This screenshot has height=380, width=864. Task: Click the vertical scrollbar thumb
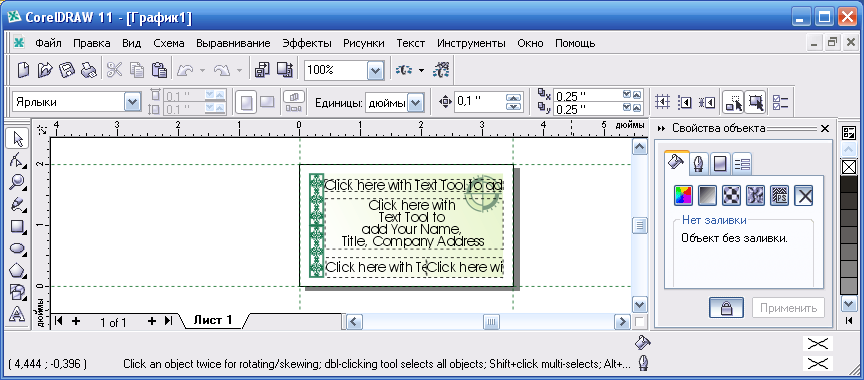(640, 225)
